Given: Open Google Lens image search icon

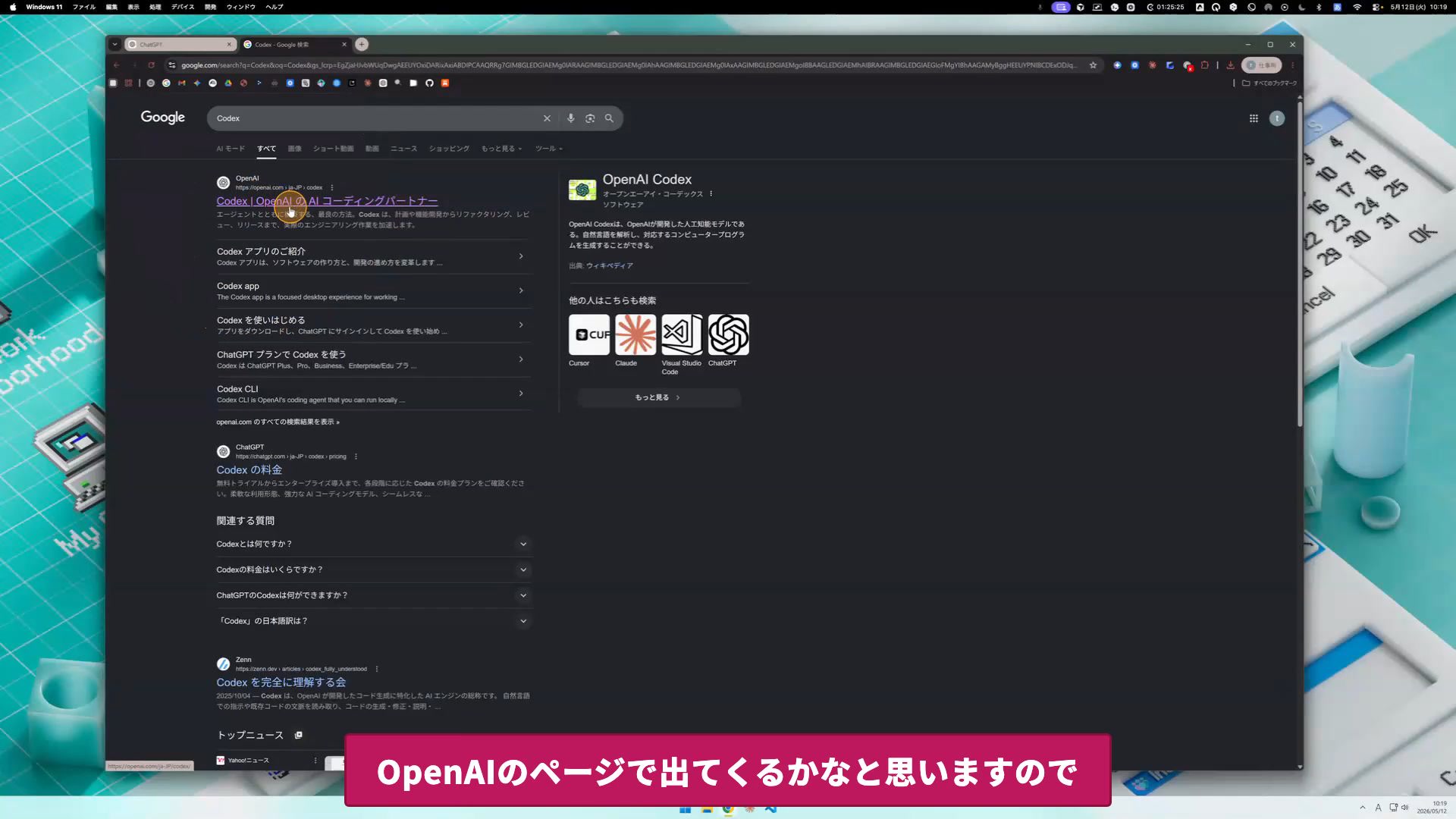Looking at the screenshot, I should 590,118.
